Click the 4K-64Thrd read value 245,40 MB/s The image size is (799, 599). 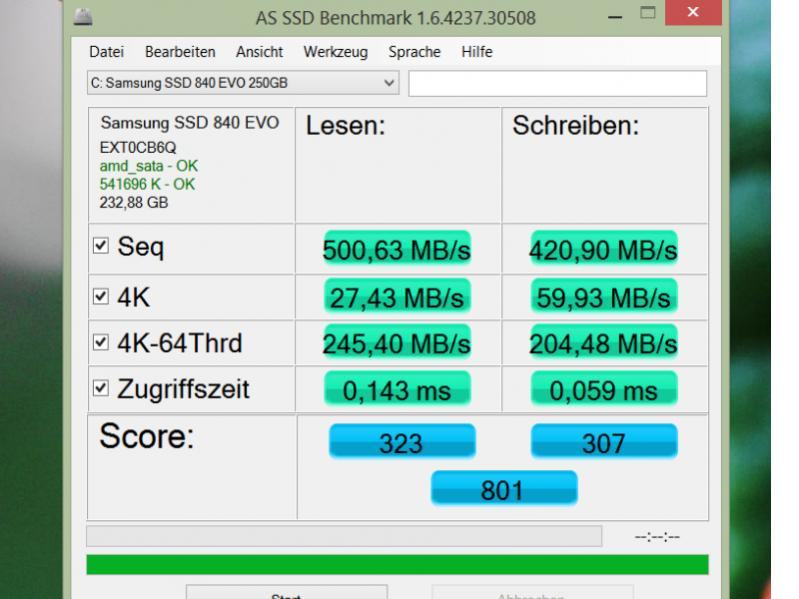(x=397, y=342)
